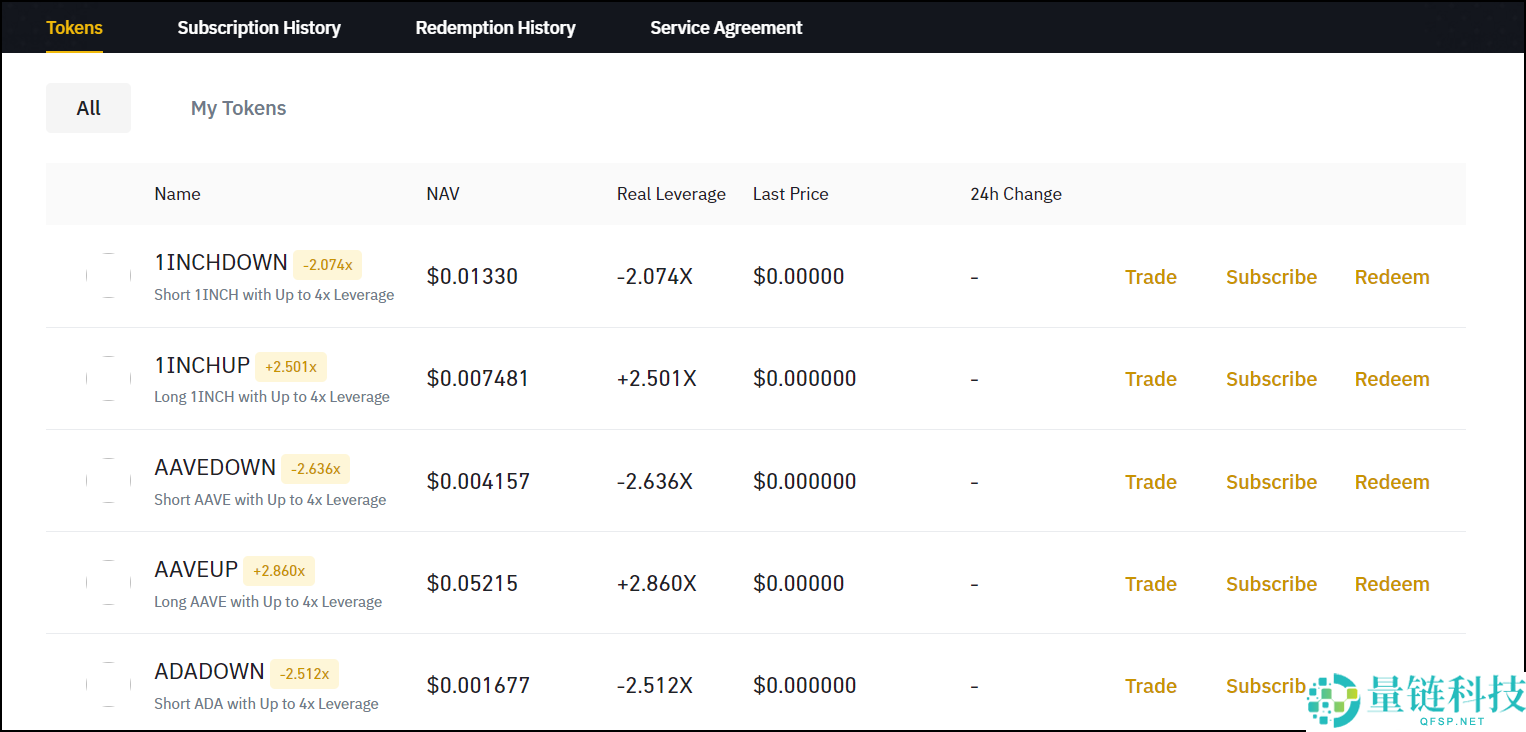Click the ADADOWN token icon

click(108, 685)
